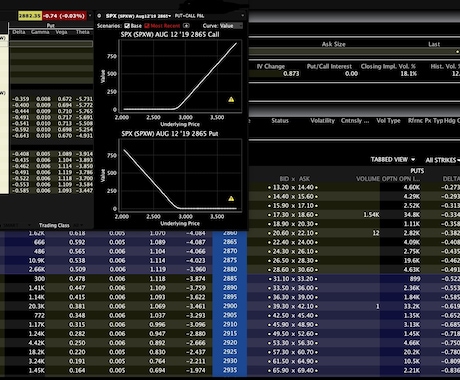Click the PUTS section header
Image resolution: width=460 pixels, height=380 pixels.
tap(417, 171)
